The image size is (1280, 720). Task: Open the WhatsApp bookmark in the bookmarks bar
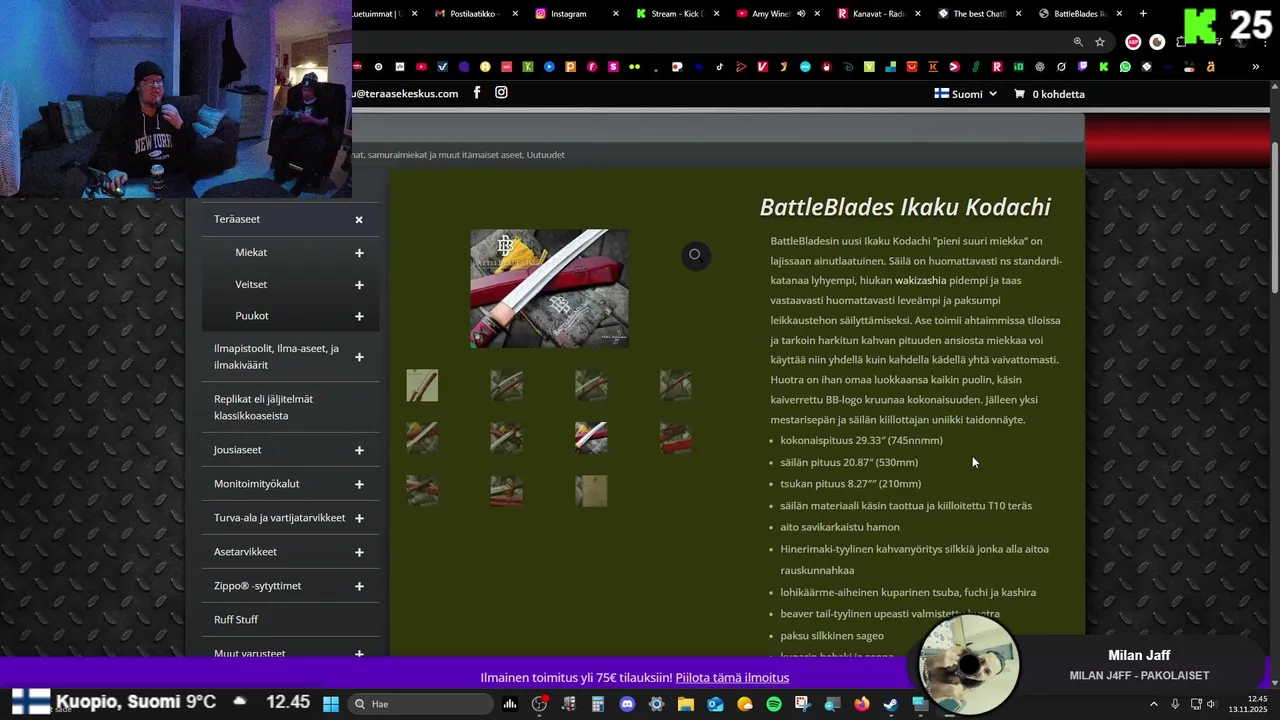(x=1125, y=67)
